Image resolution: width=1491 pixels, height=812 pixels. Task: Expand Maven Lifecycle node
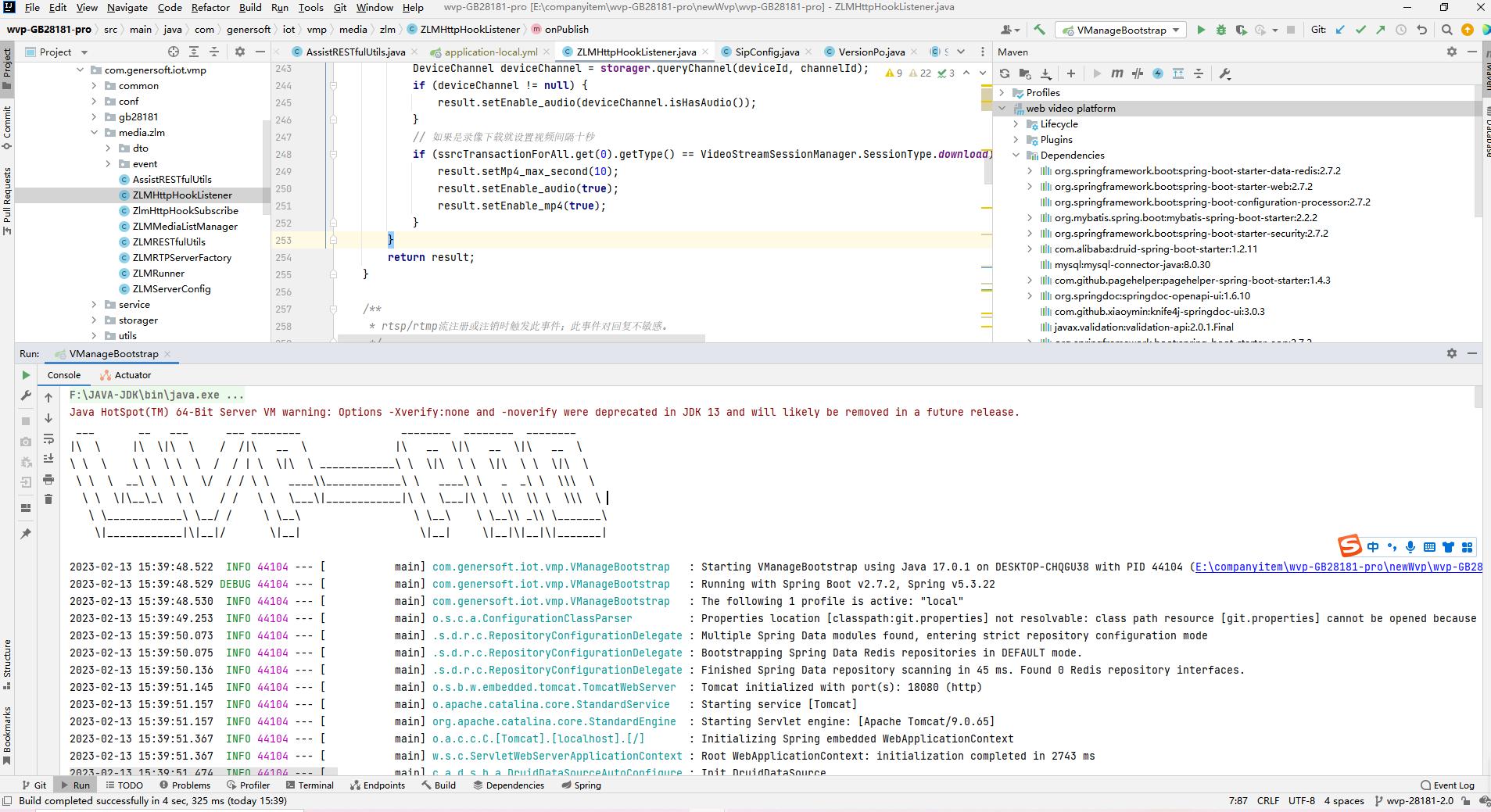click(x=1016, y=123)
